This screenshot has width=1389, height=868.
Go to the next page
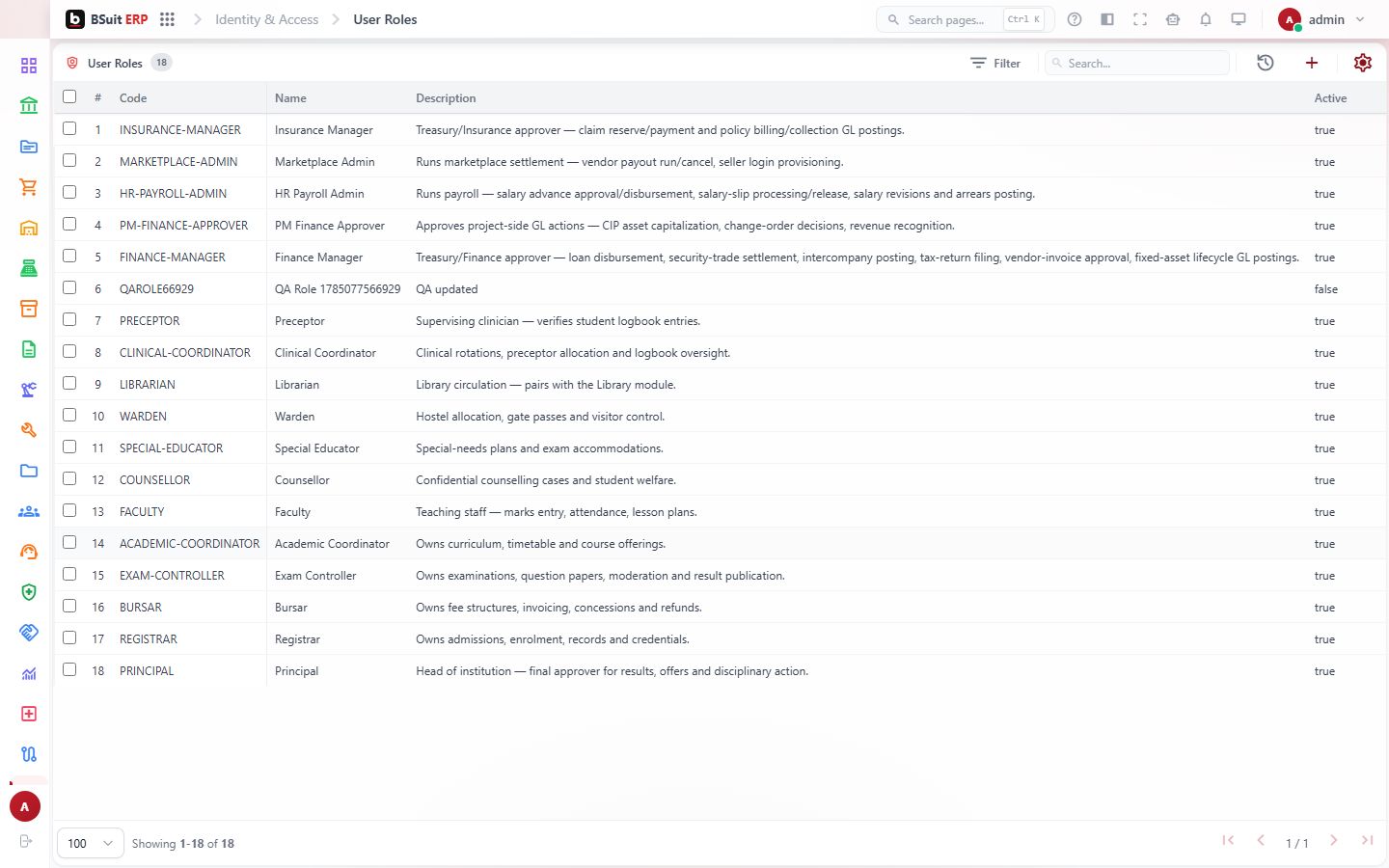pyautogui.click(x=1334, y=841)
